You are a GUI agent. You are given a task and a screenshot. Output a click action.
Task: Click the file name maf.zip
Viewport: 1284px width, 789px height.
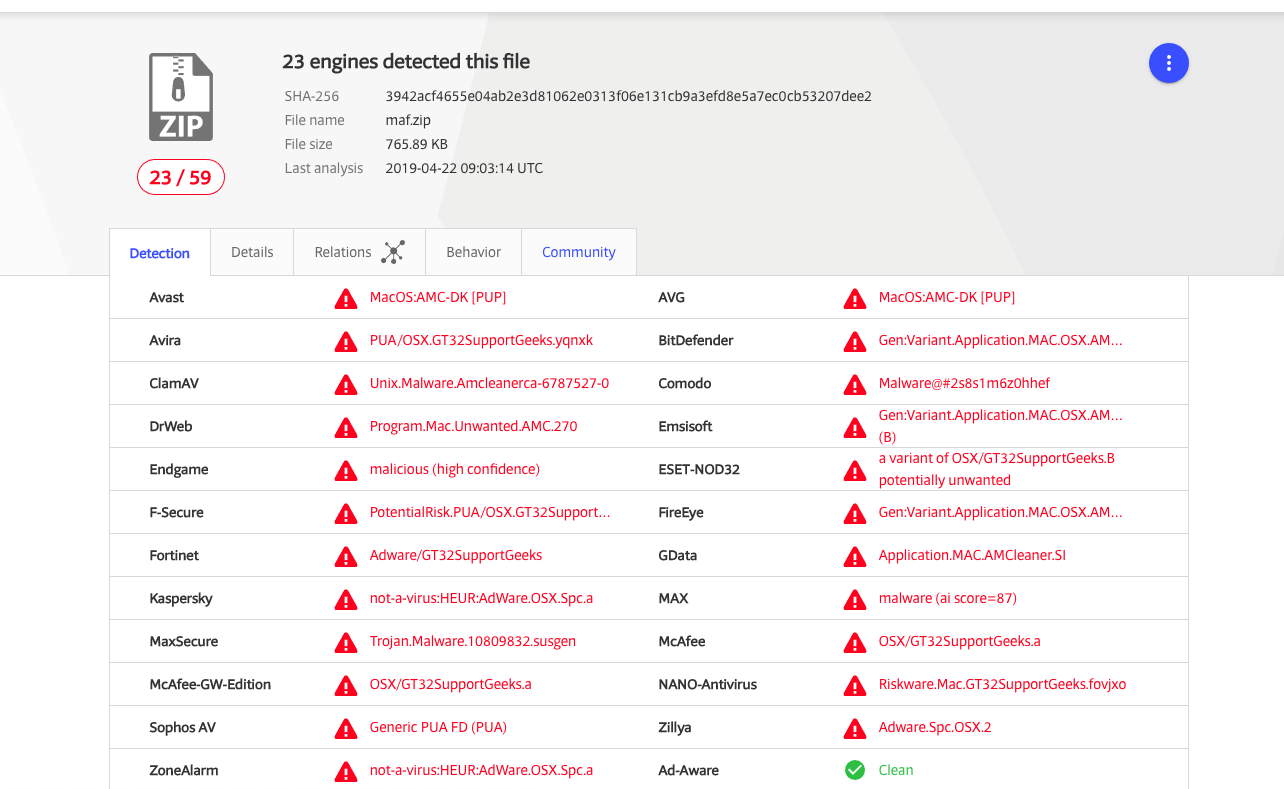pos(409,120)
